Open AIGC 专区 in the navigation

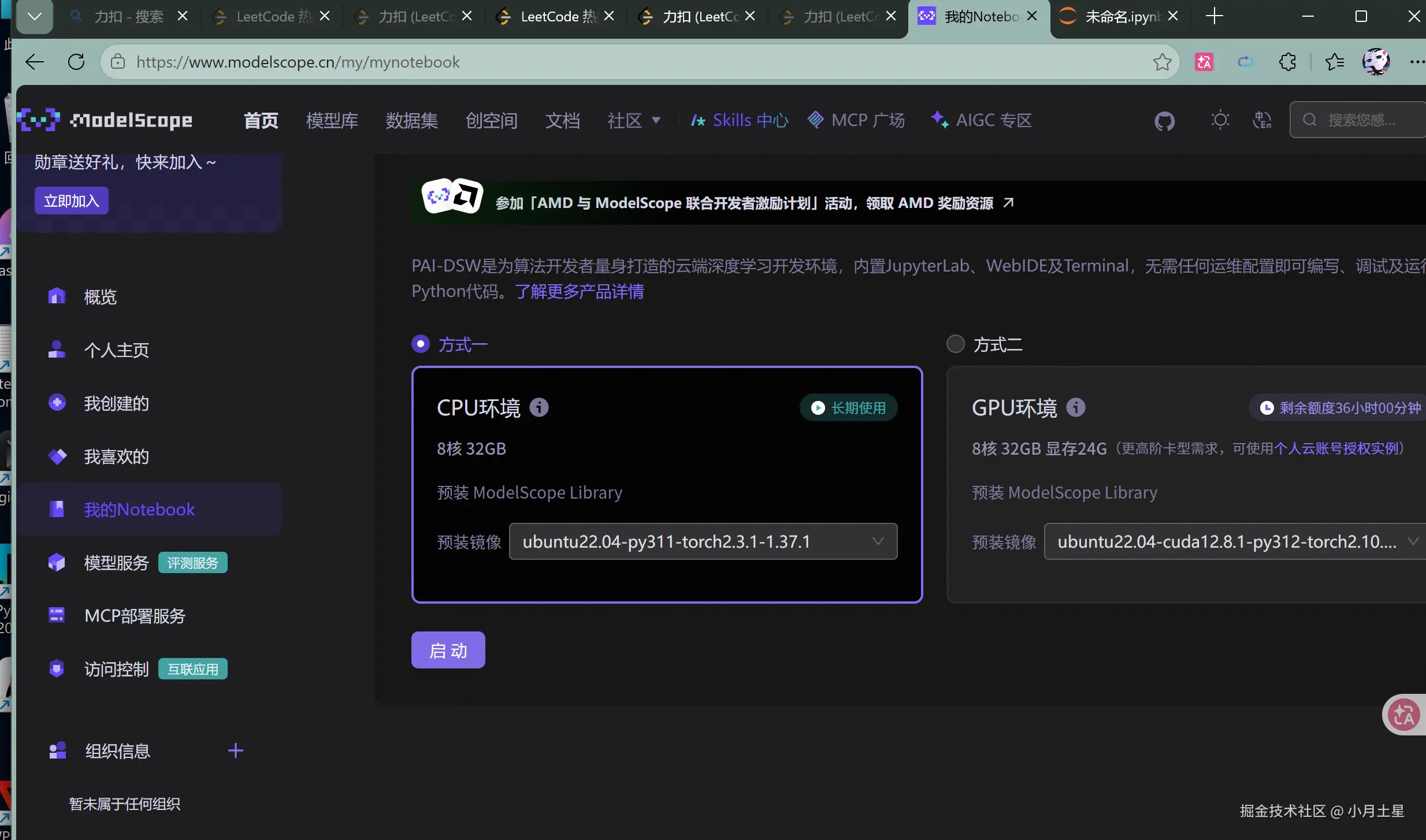[981, 120]
